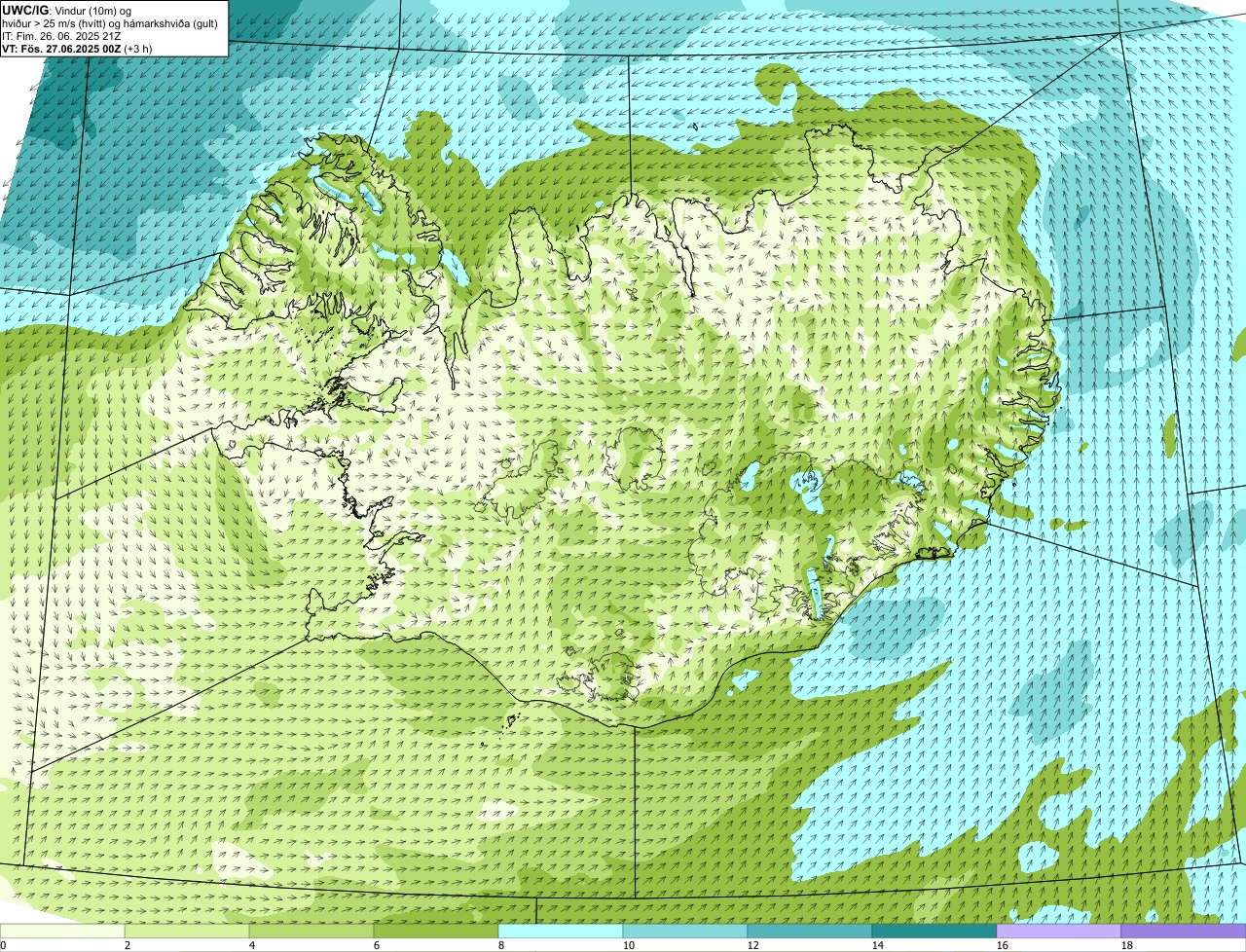
Task: Click the 2–4 m/s light green legend swatch
Action: point(188,931)
